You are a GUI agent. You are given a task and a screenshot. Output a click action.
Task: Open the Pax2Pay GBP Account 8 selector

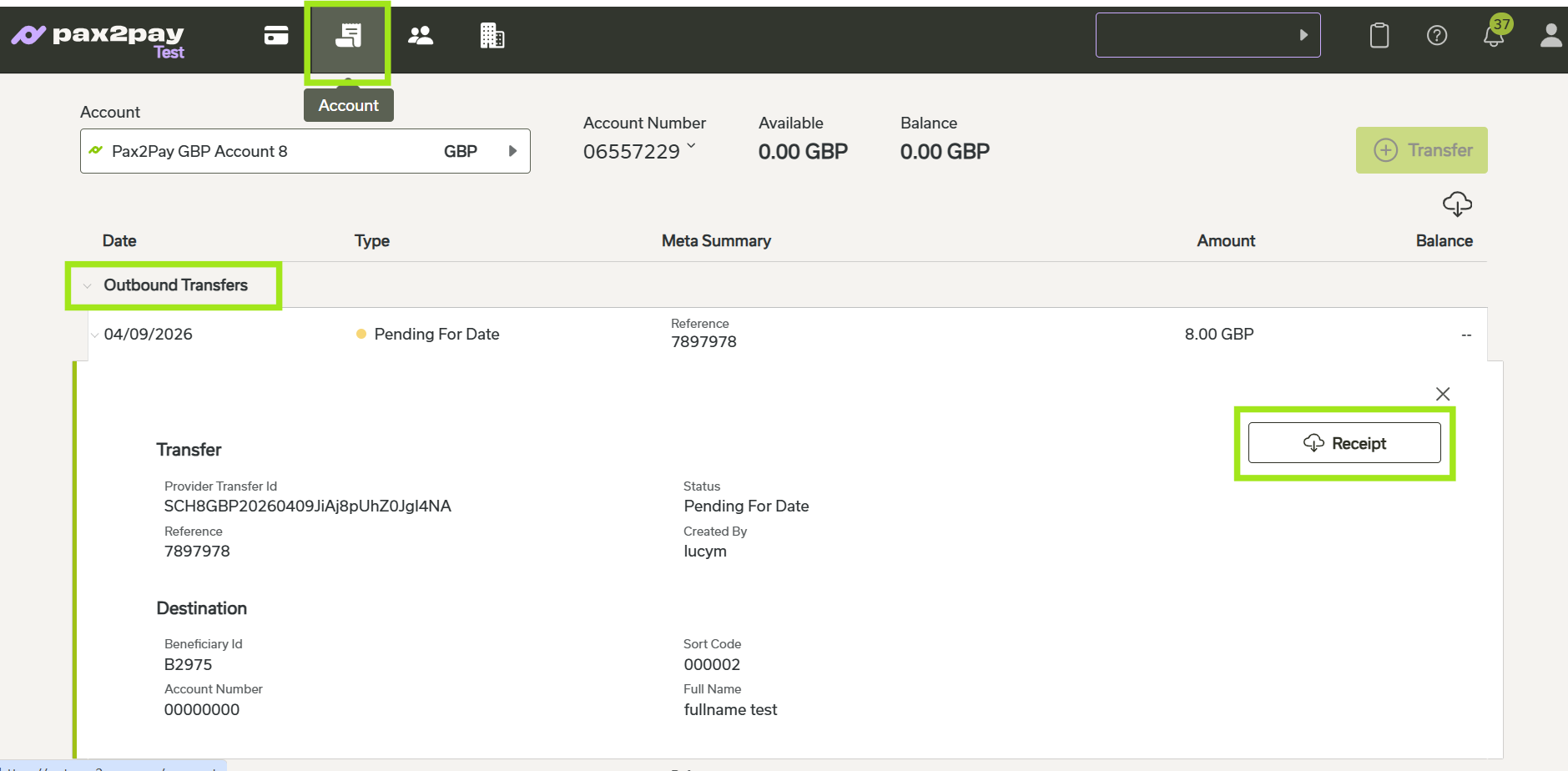(x=305, y=151)
